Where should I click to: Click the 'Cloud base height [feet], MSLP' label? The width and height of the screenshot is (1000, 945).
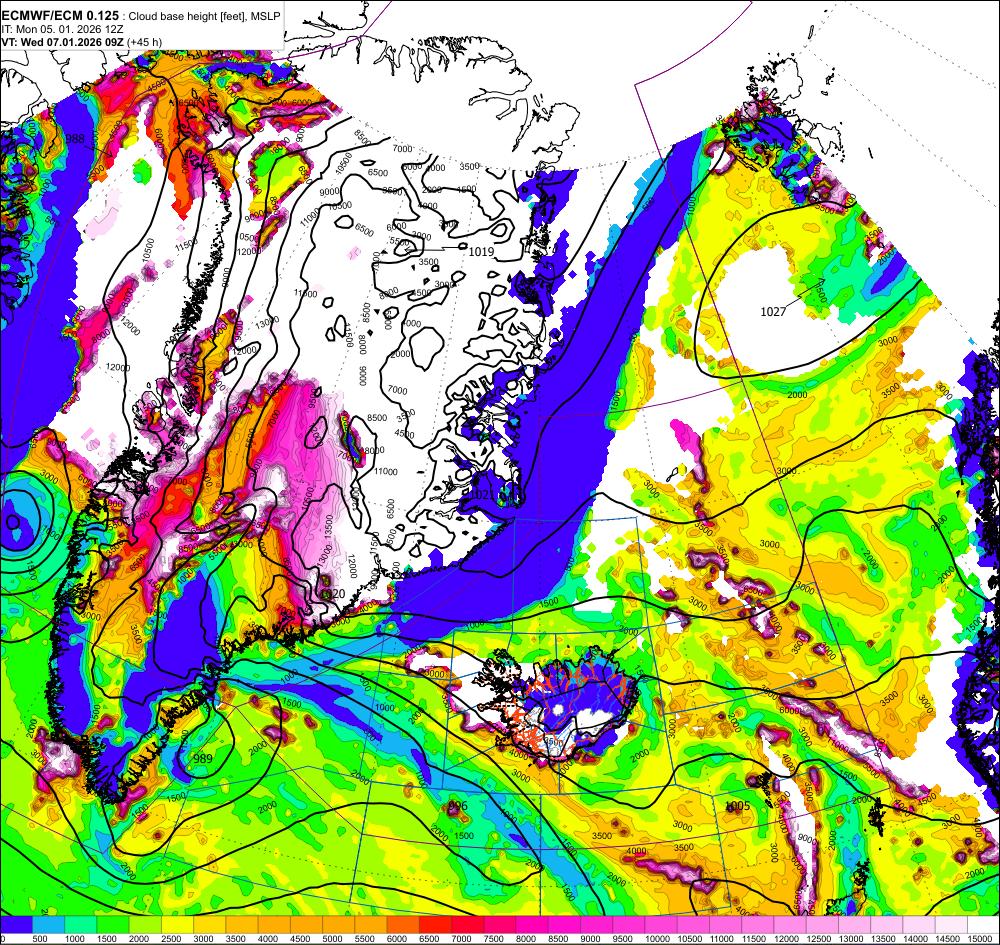click(x=203, y=17)
